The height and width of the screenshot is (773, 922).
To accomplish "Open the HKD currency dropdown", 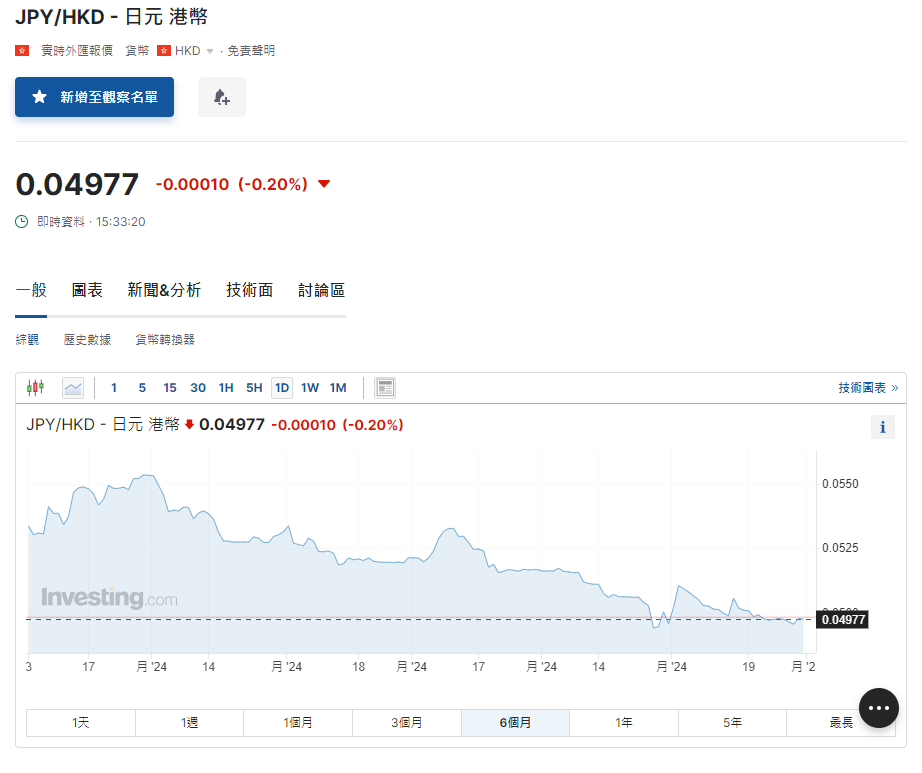I will pyautogui.click(x=209, y=51).
